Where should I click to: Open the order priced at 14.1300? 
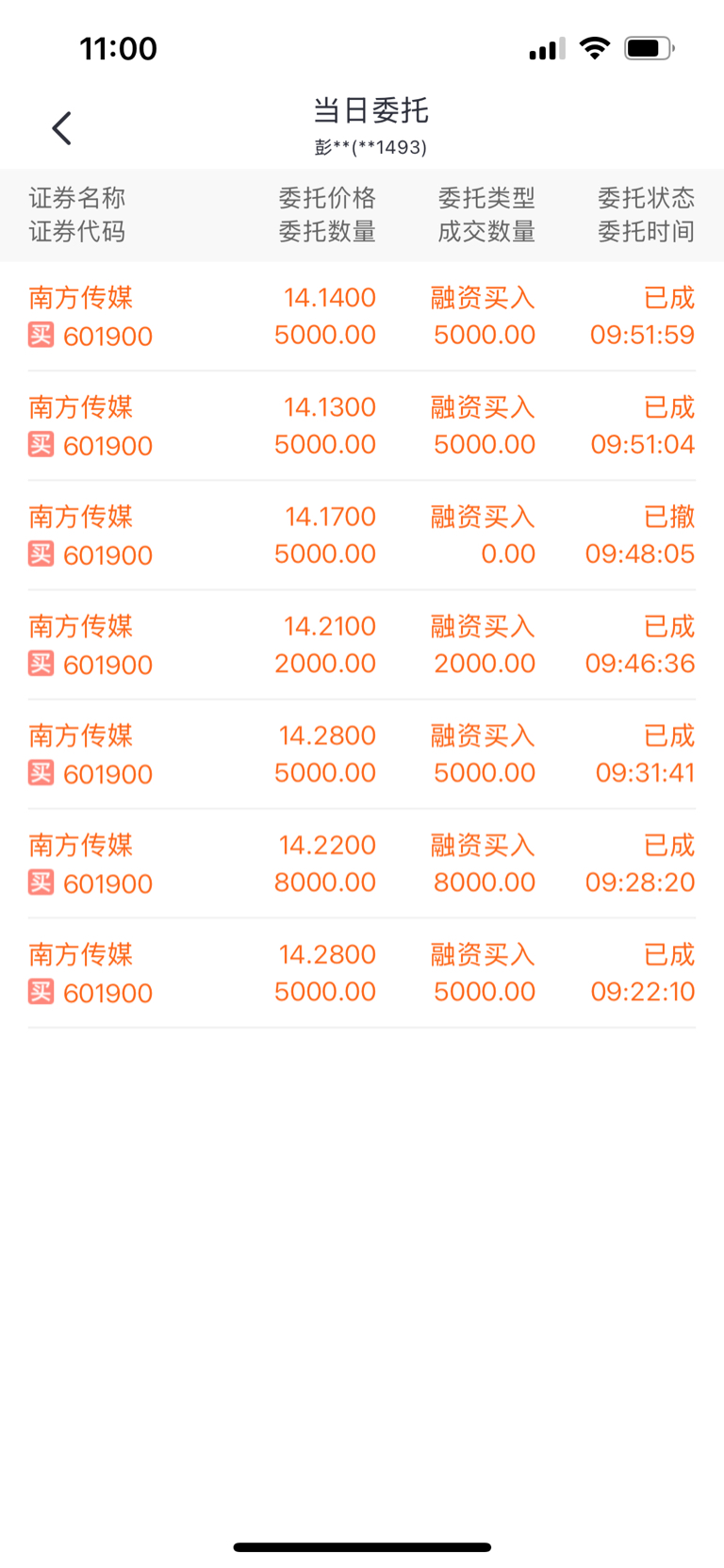[362, 426]
